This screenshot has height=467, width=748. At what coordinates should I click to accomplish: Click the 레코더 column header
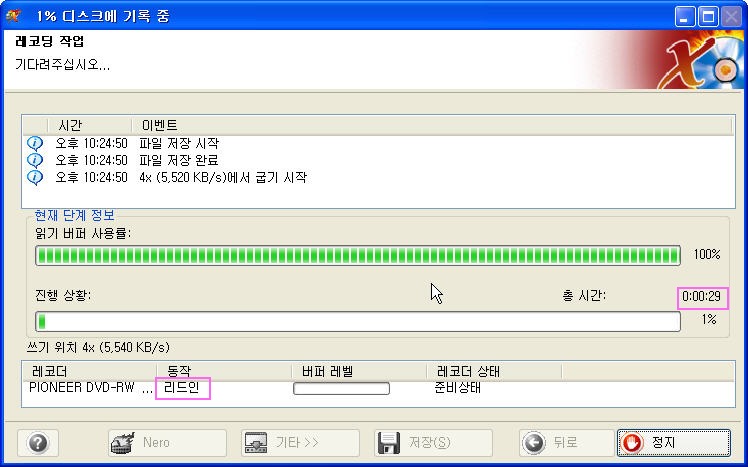click(90, 371)
